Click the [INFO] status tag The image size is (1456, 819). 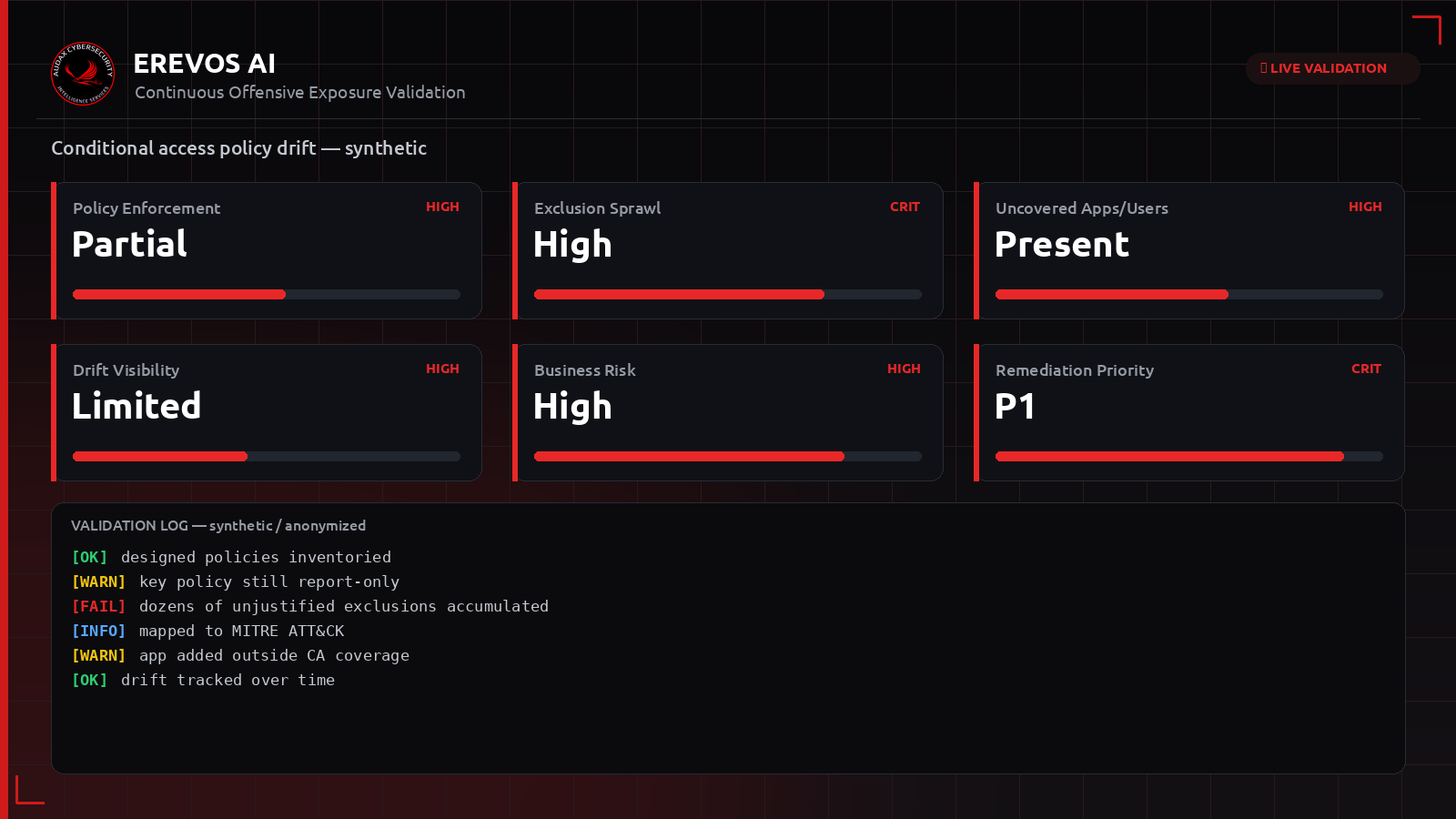pos(98,631)
